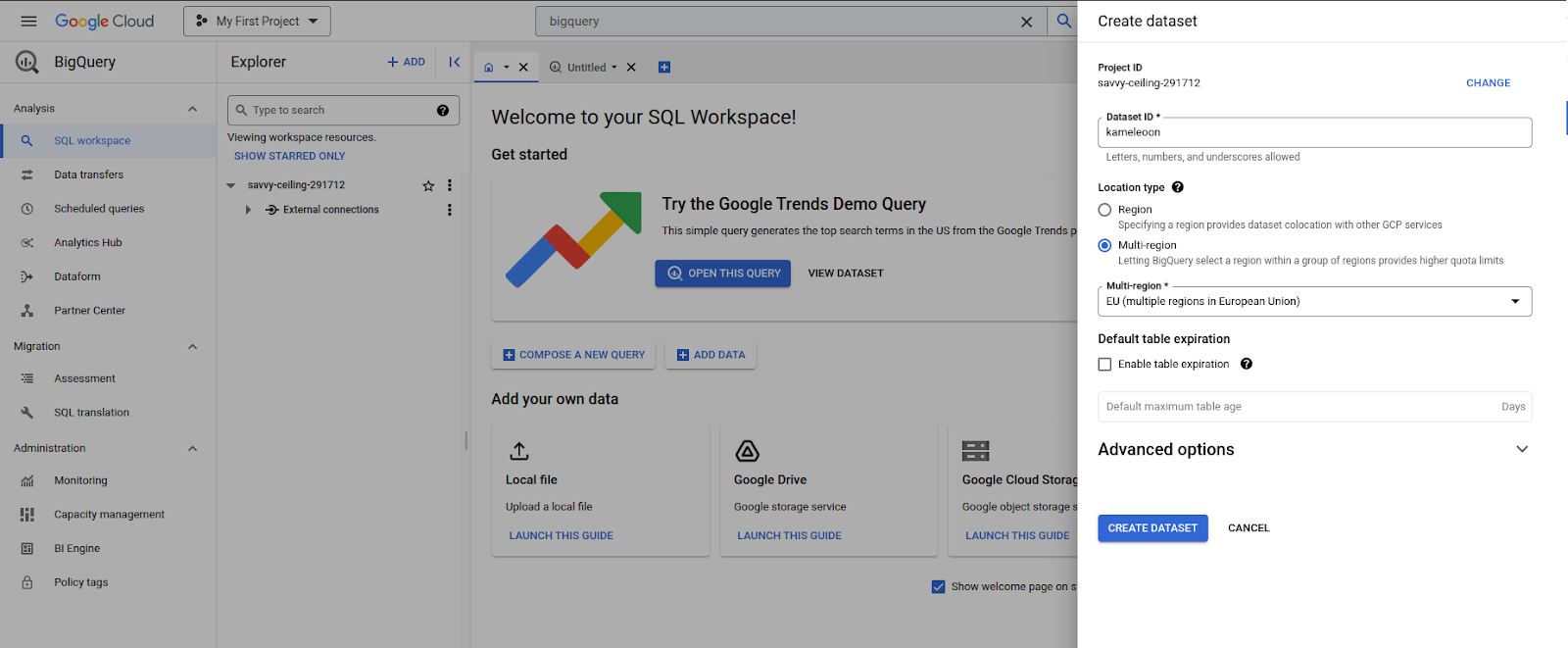Image resolution: width=1568 pixels, height=648 pixels.
Task: Click the Location type help icon
Action: (1178, 187)
